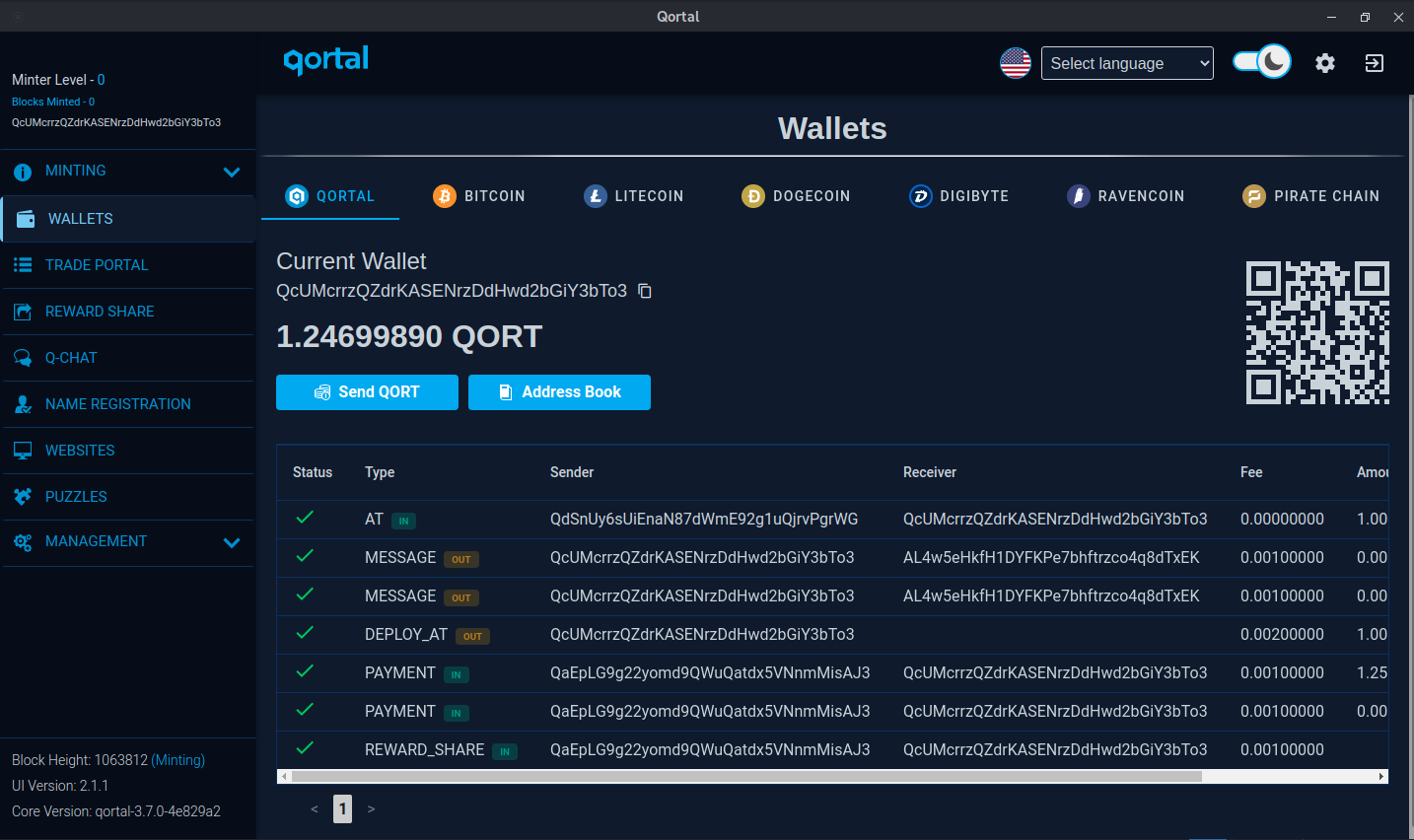Open Q-Chat from the sidebar
The height and width of the screenshot is (840, 1414).
(x=128, y=358)
